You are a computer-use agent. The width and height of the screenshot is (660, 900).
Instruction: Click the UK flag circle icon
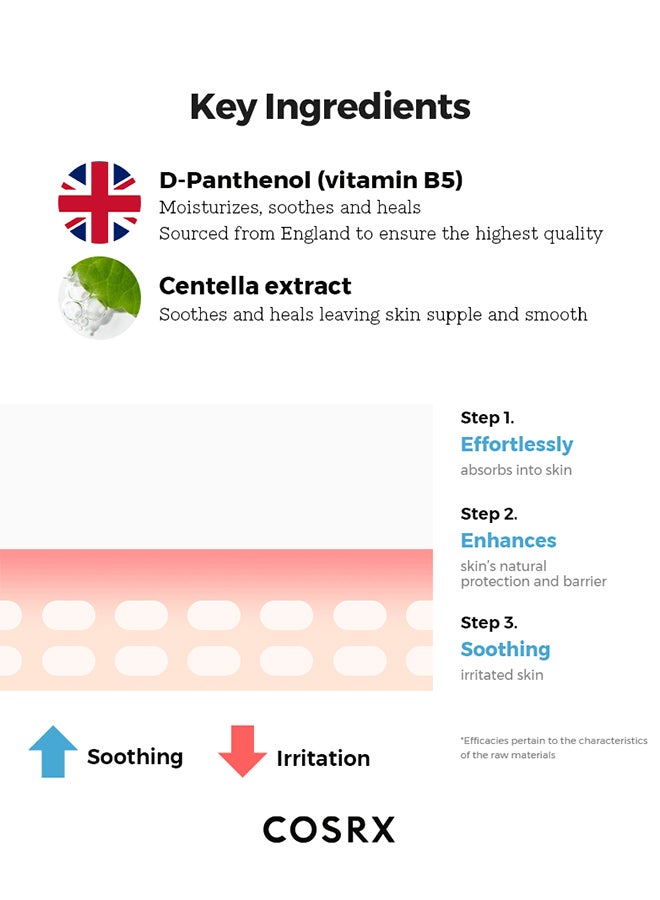99,203
